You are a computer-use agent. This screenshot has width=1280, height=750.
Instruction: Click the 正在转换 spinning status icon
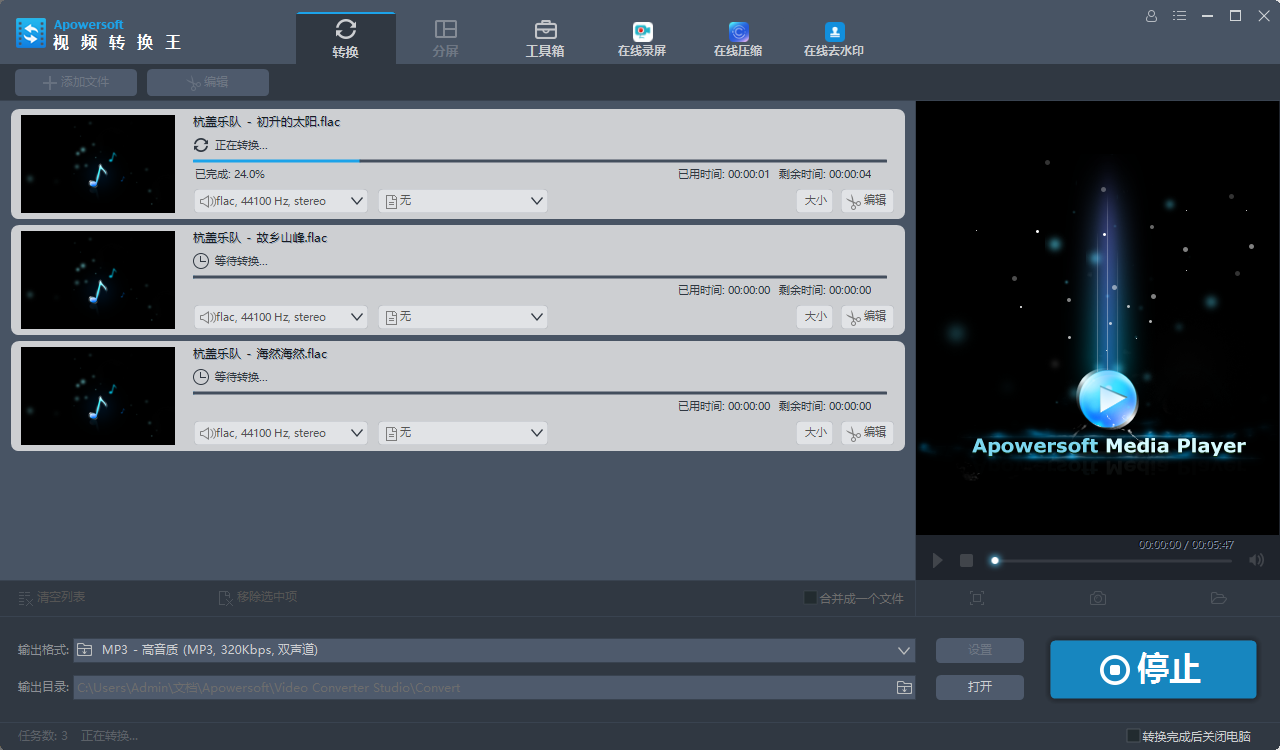[201, 145]
